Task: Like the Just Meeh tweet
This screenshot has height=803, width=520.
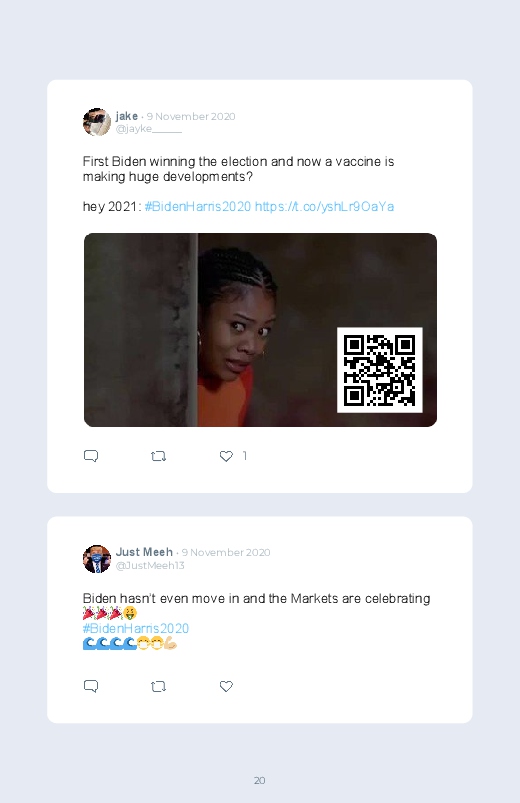Action: point(226,686)
